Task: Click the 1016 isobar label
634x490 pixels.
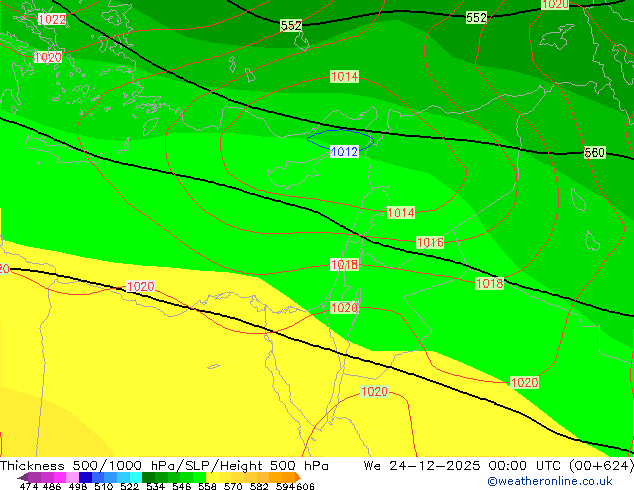Action: (x=430, y=243)
